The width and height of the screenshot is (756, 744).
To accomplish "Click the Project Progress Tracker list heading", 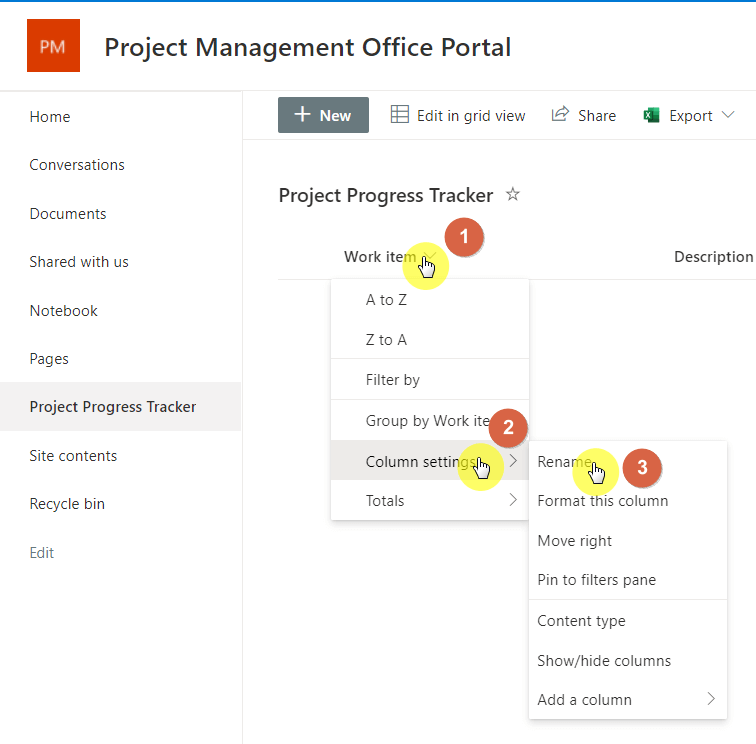I will coord(386,195).
